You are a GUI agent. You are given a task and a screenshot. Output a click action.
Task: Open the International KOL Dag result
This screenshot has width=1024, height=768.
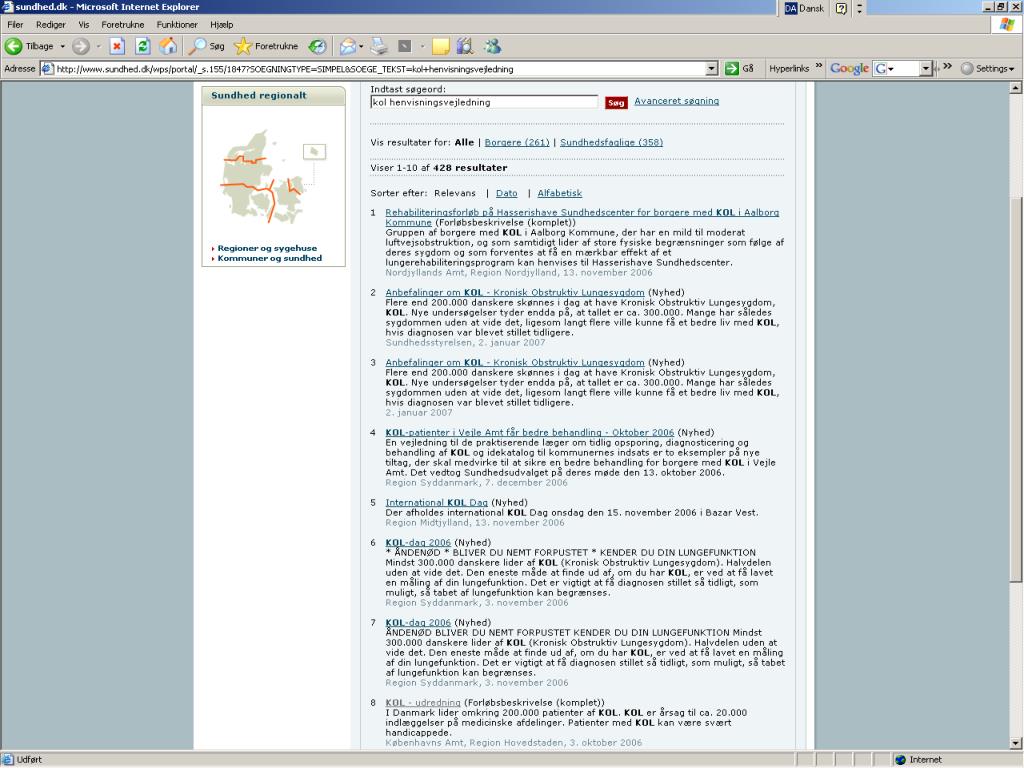tap(436, 502)
